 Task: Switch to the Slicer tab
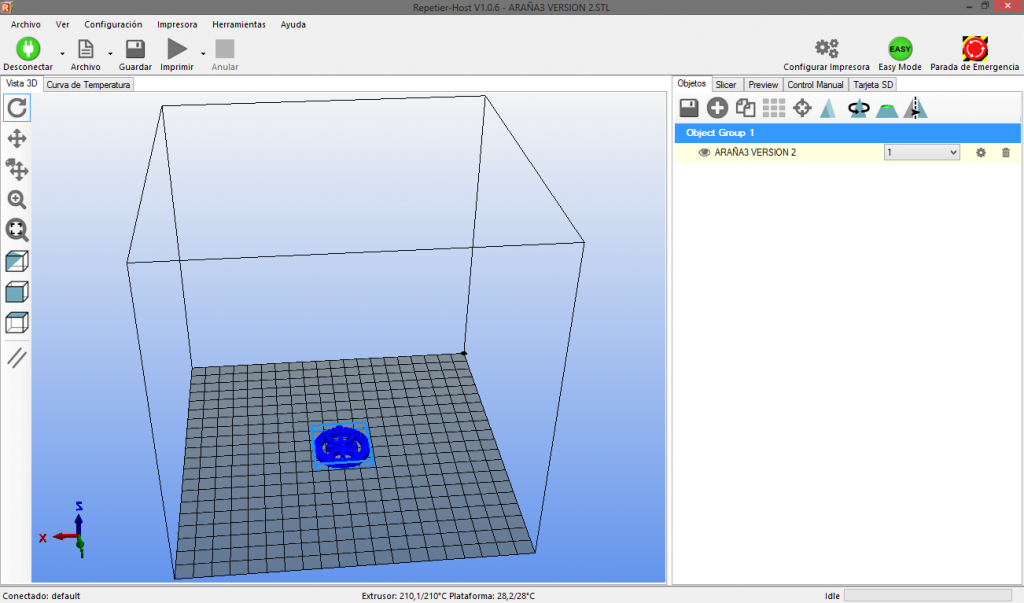725,85
